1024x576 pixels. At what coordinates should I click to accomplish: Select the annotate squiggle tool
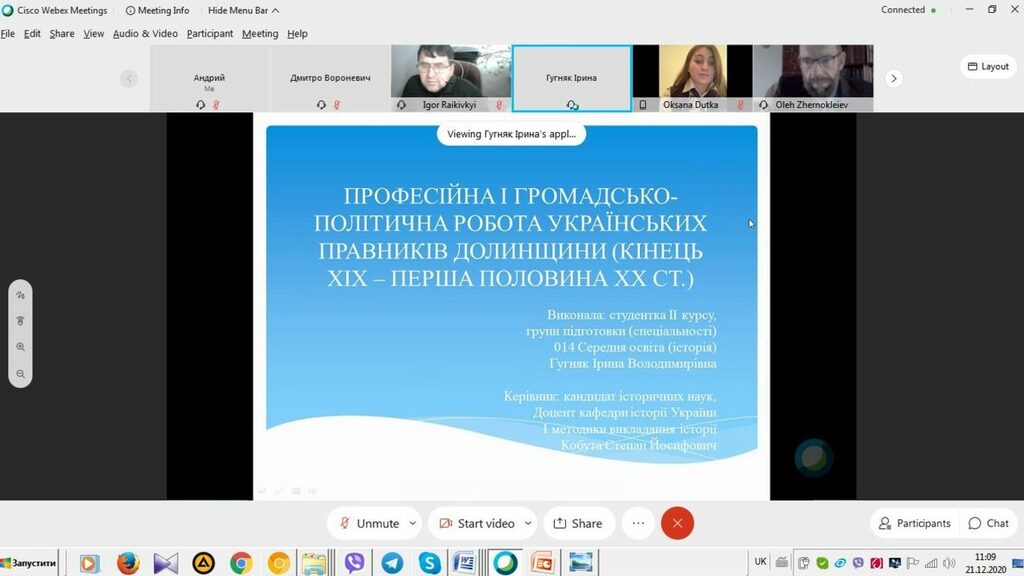[20, 296]
